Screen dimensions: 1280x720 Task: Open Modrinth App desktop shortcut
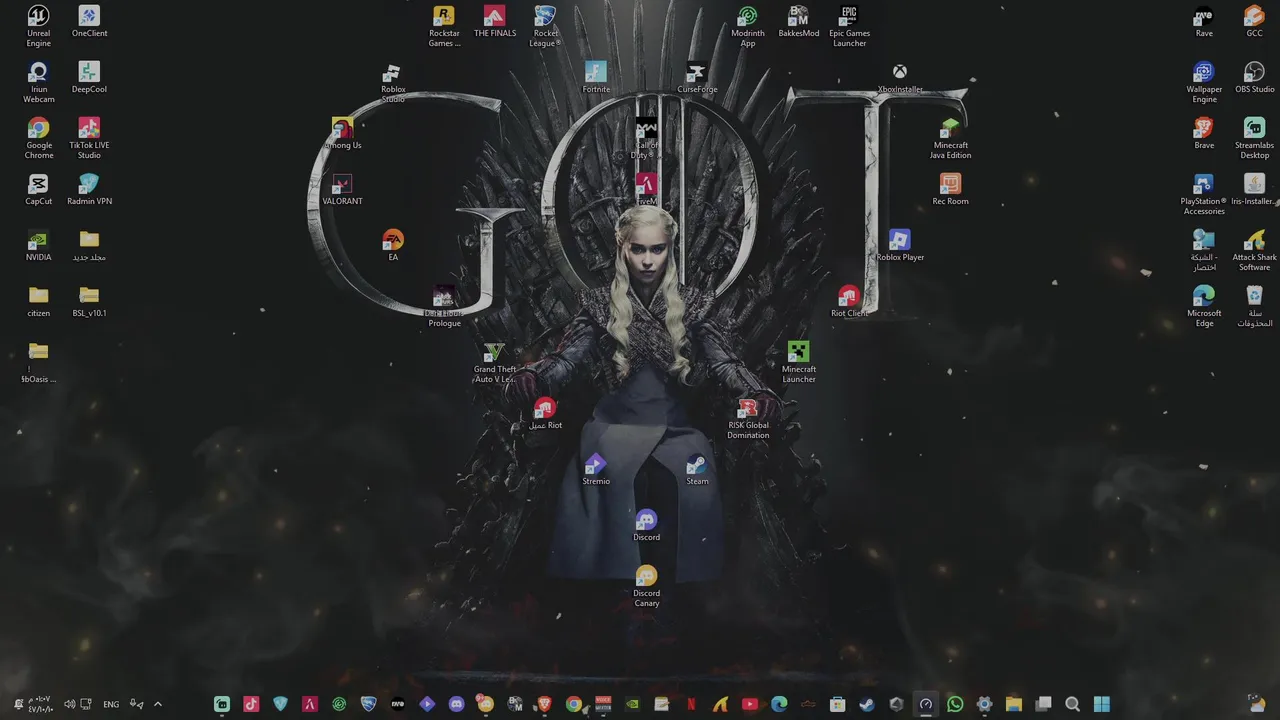tap(747, 26)
